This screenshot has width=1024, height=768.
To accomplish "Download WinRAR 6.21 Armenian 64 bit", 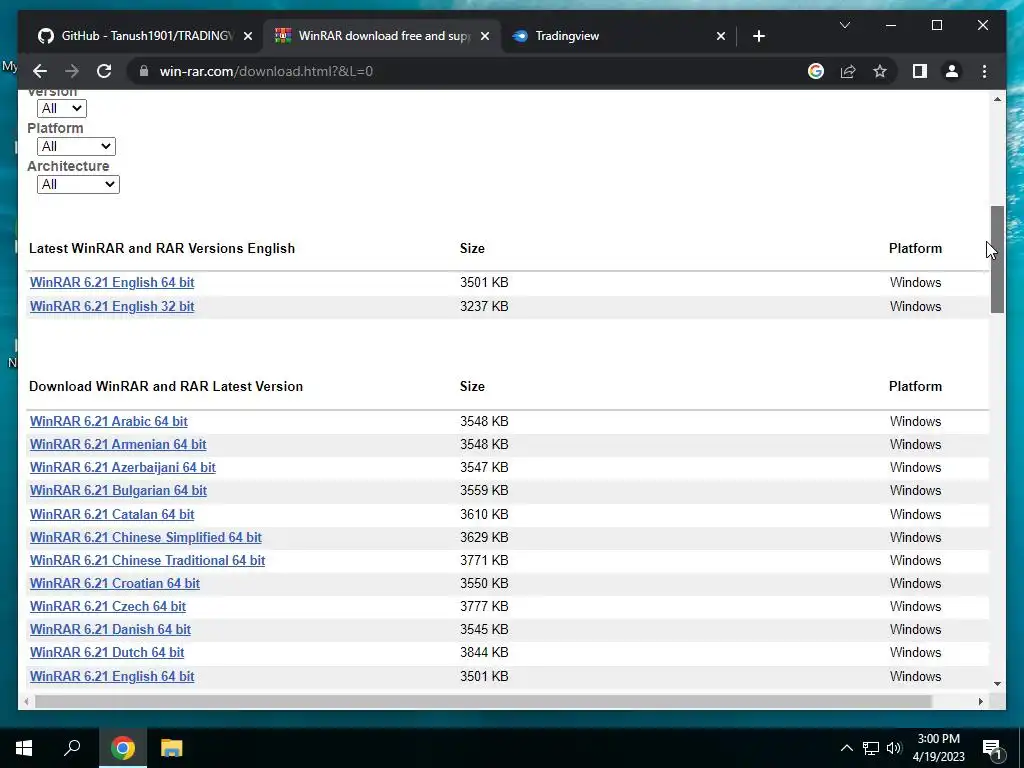I will pyautogui.click(x=118, y=444).
